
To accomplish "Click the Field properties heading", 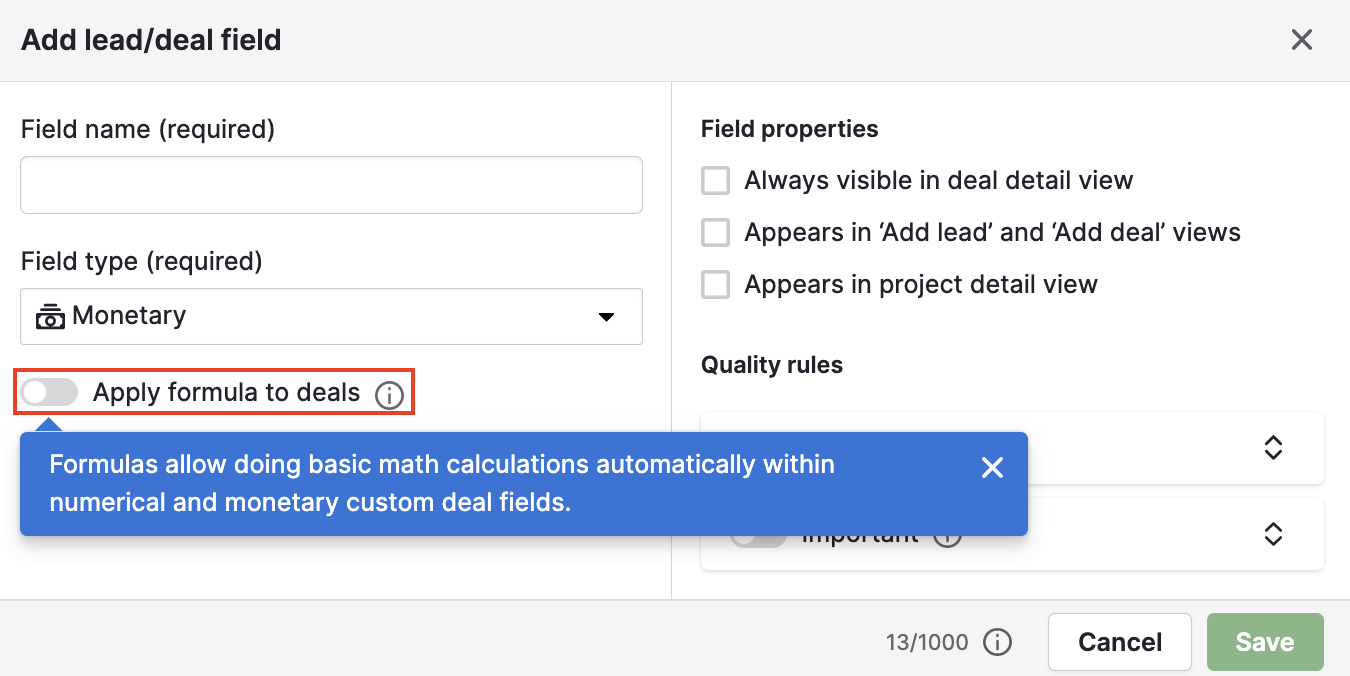I will [x=790, y=129].
